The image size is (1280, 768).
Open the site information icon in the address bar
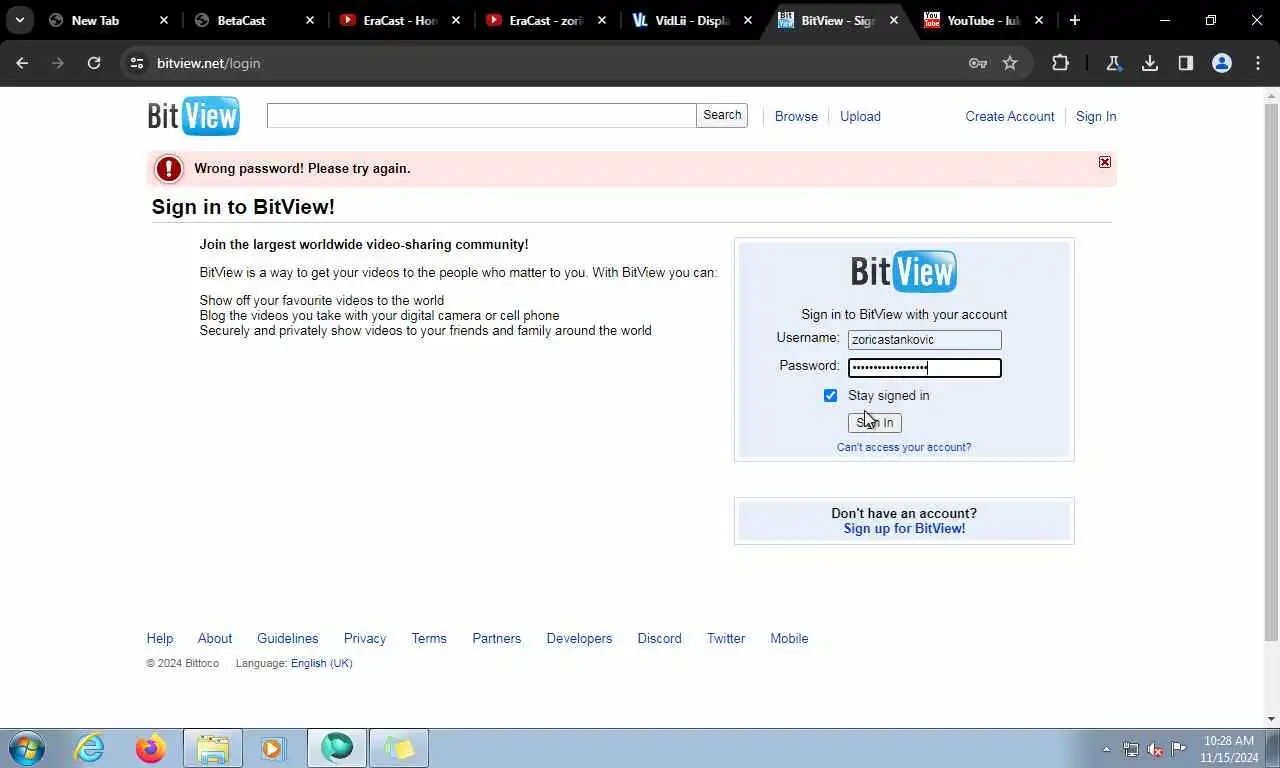(138, 63)
